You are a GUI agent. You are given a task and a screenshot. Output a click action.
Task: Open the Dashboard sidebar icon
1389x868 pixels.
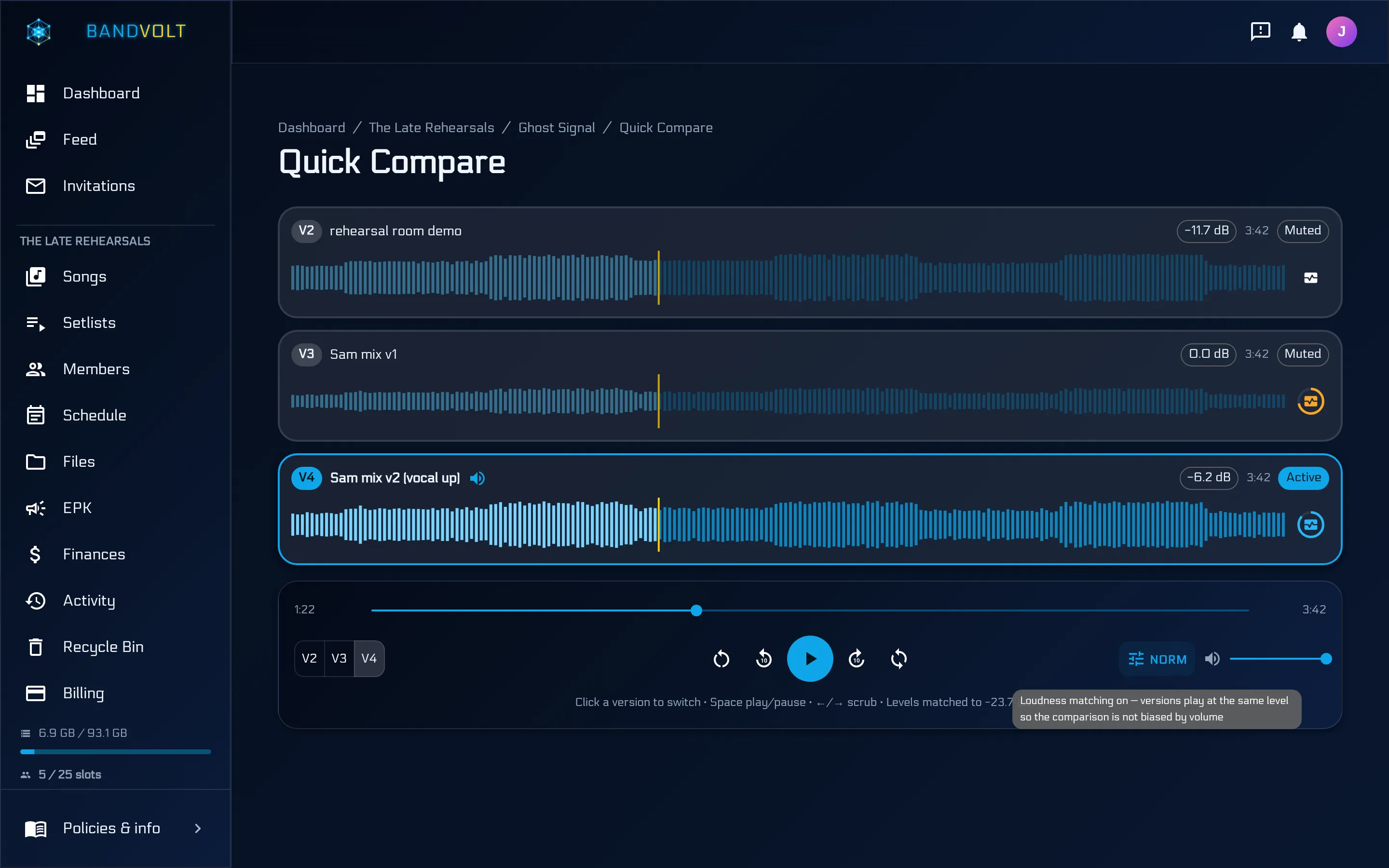(x=36, y=93)
